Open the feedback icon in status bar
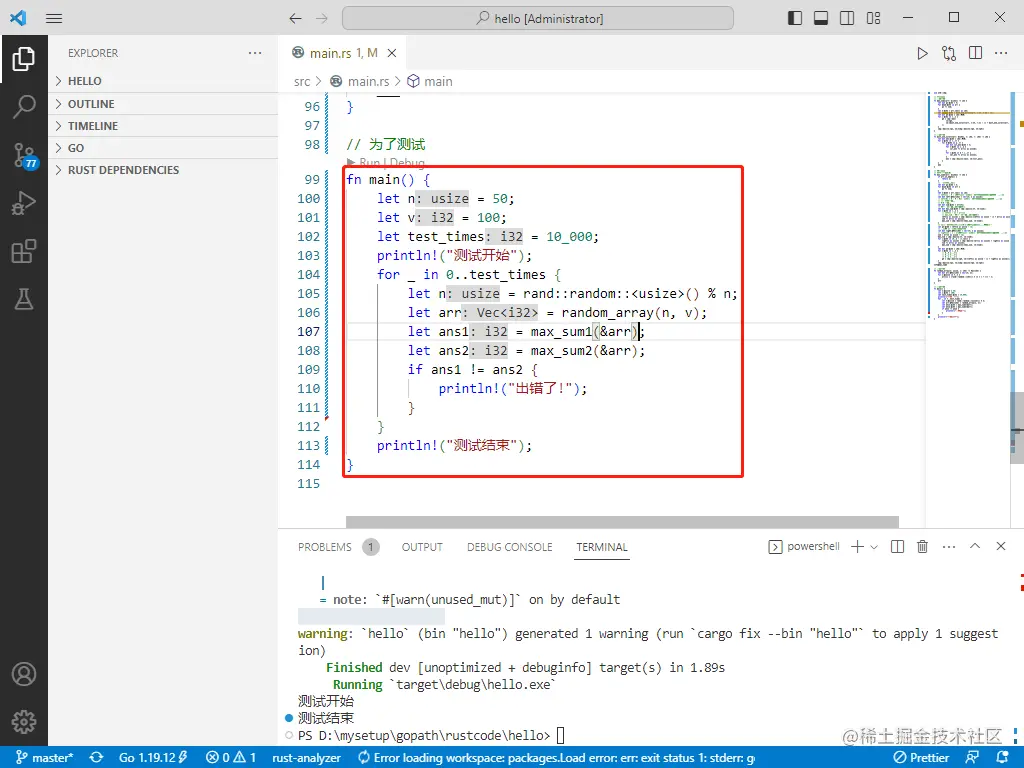1024x768 pixels. point(972,758)
